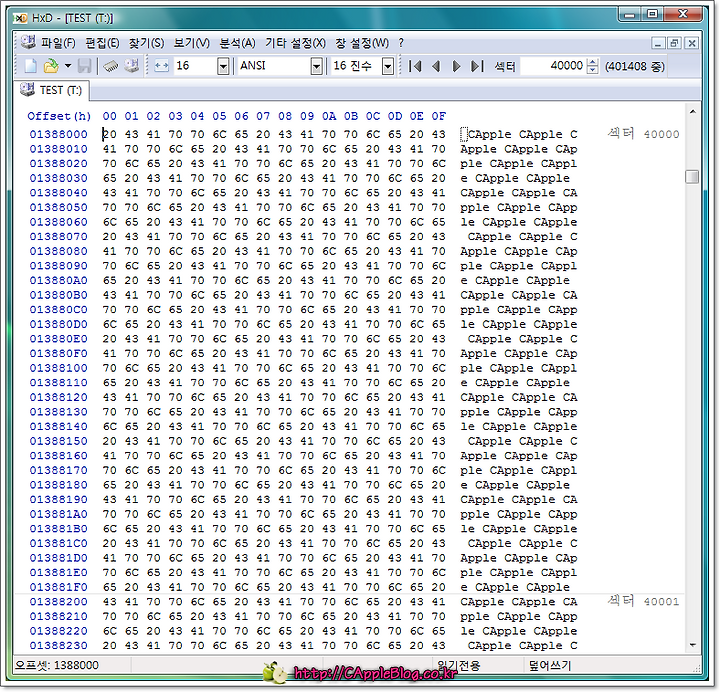Click the Offset(h) column header

(59, 116)
